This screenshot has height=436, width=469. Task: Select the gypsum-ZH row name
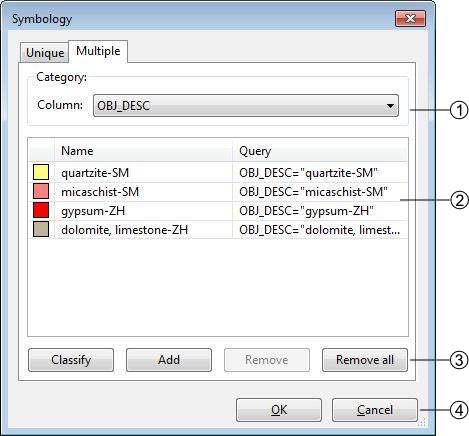[93, 211]
